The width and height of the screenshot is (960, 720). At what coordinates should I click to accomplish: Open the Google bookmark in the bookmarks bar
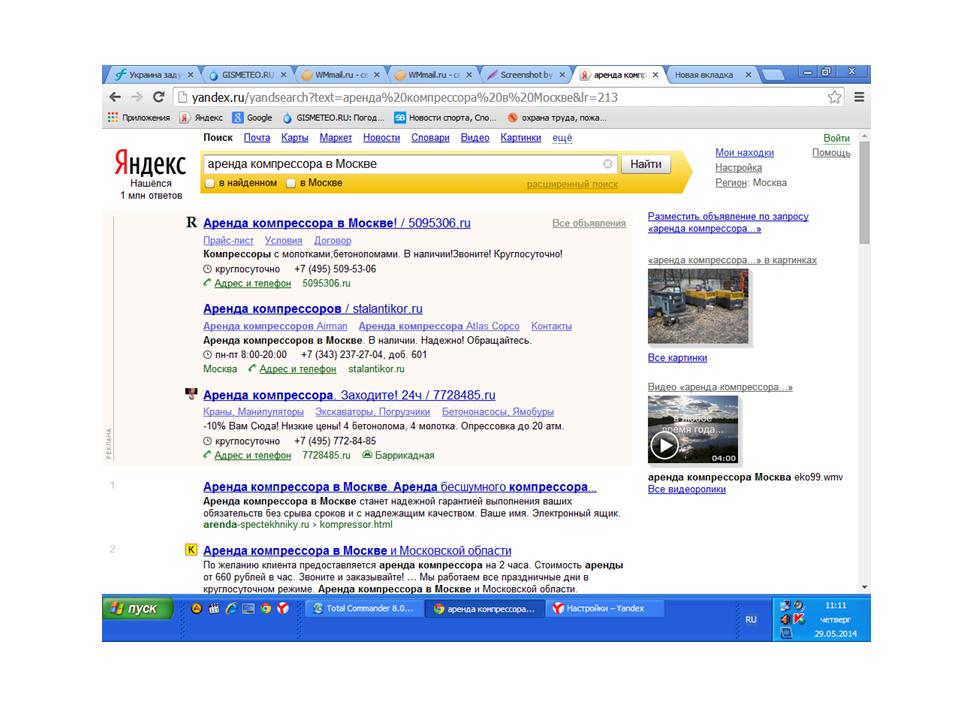252,118
